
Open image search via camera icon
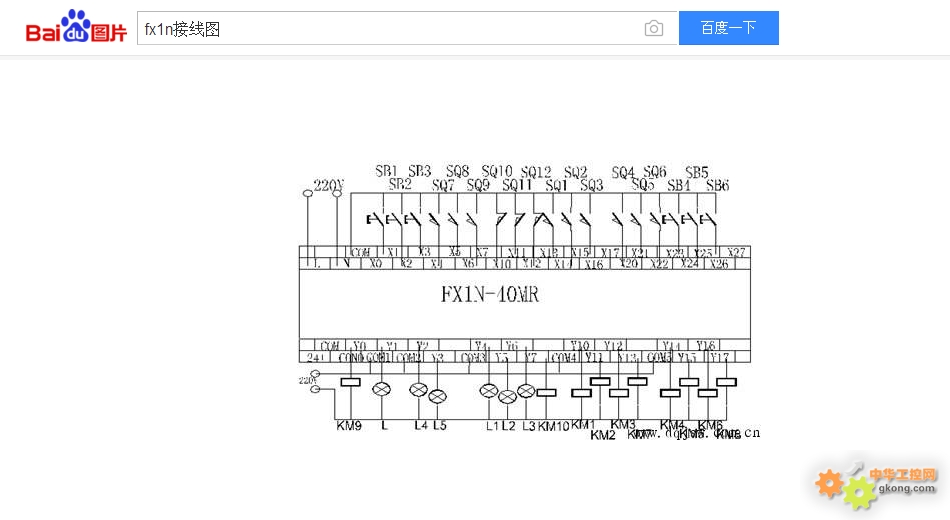(653, 29)
